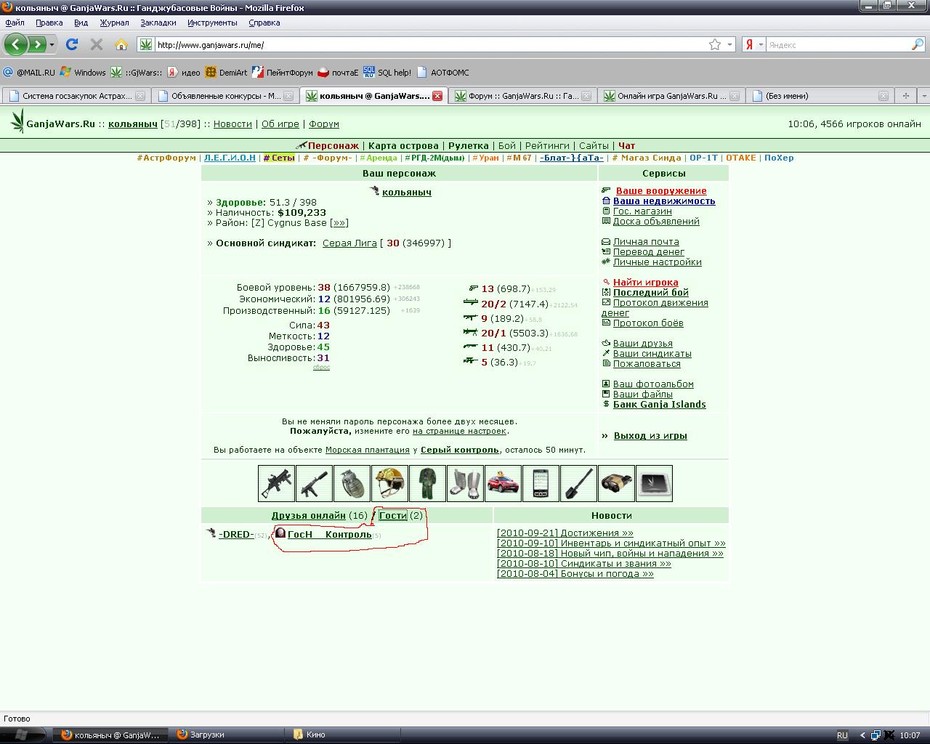Switch to Кино taskbar folder
This screenshot has width=930, height=744.
[344, 735]
